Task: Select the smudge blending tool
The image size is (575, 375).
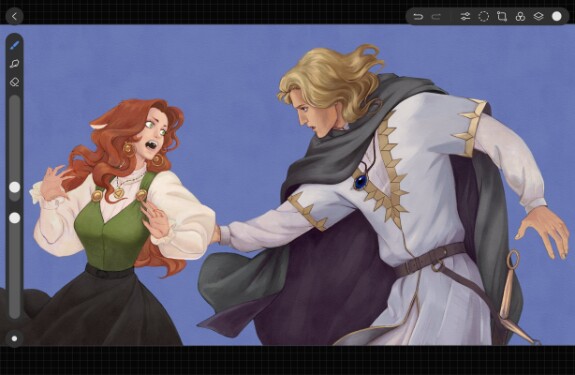Action: [14, 64]
